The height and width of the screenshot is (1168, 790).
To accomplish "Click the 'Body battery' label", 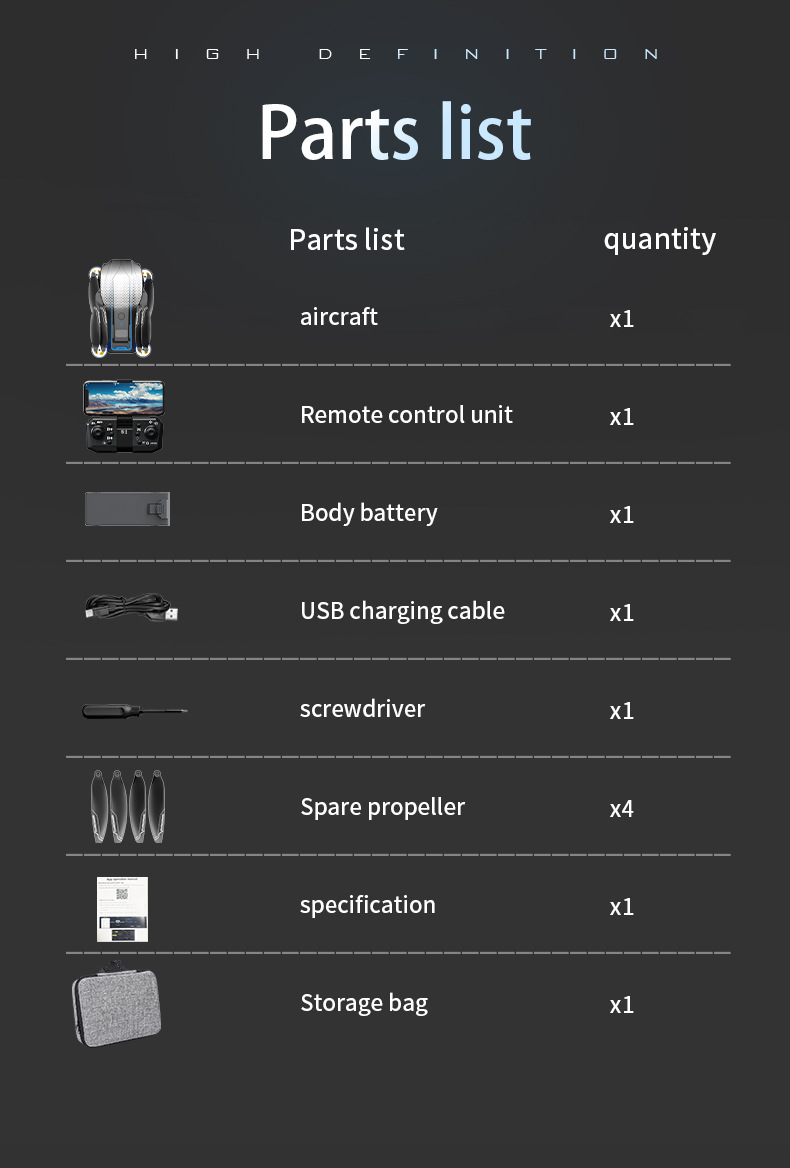I will (369, 513).
